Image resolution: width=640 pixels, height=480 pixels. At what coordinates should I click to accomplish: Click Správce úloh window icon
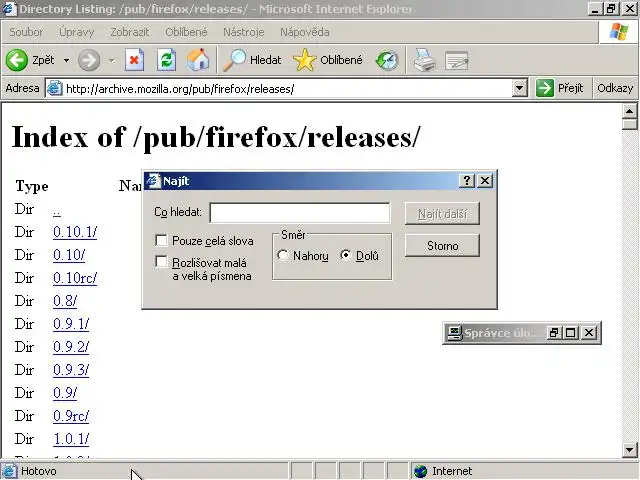tap(454, 333)
